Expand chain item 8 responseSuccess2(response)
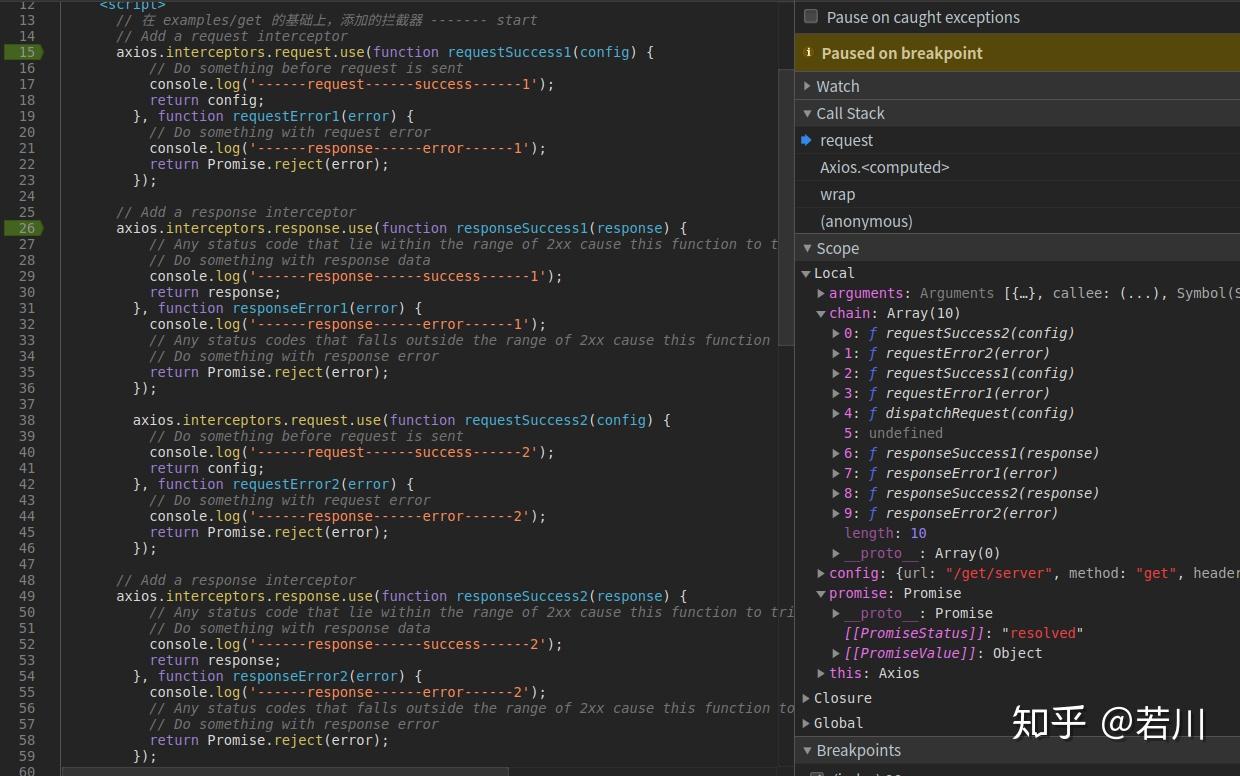1240x776 pixels. point(836,493)
